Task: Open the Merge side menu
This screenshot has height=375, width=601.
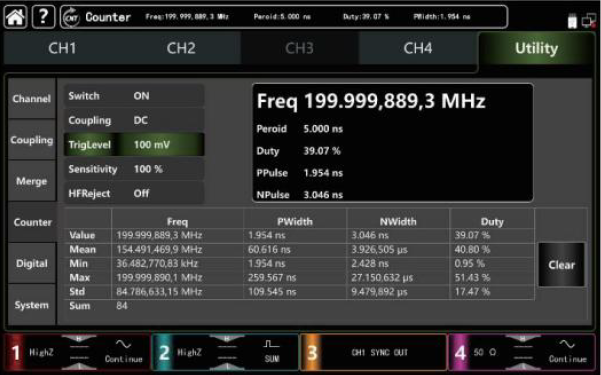Action: (x=32, y=181)
